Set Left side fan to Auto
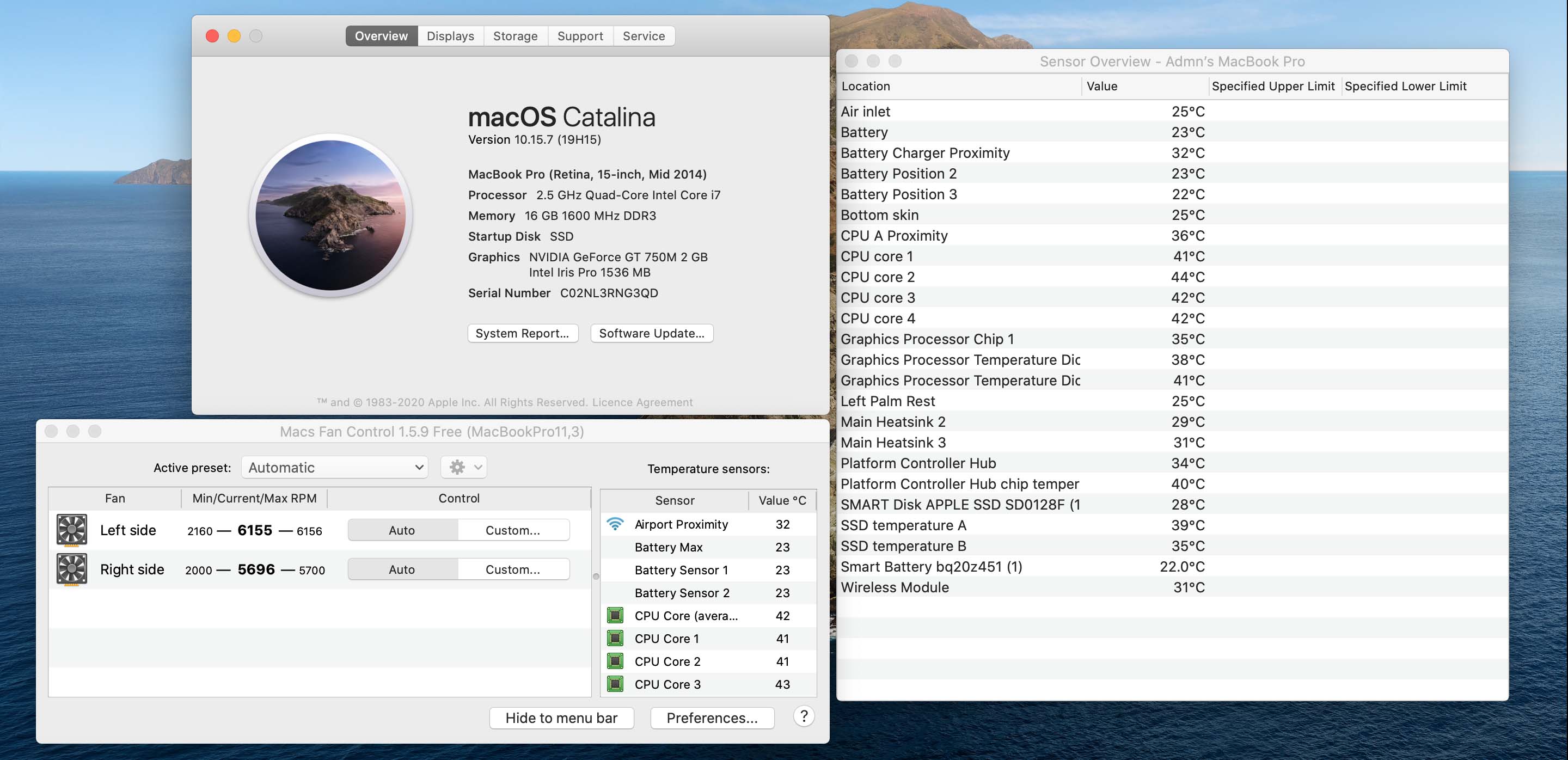Image resolution: width=1568 pixels, height=760 pixels. [x=402, y=530]
